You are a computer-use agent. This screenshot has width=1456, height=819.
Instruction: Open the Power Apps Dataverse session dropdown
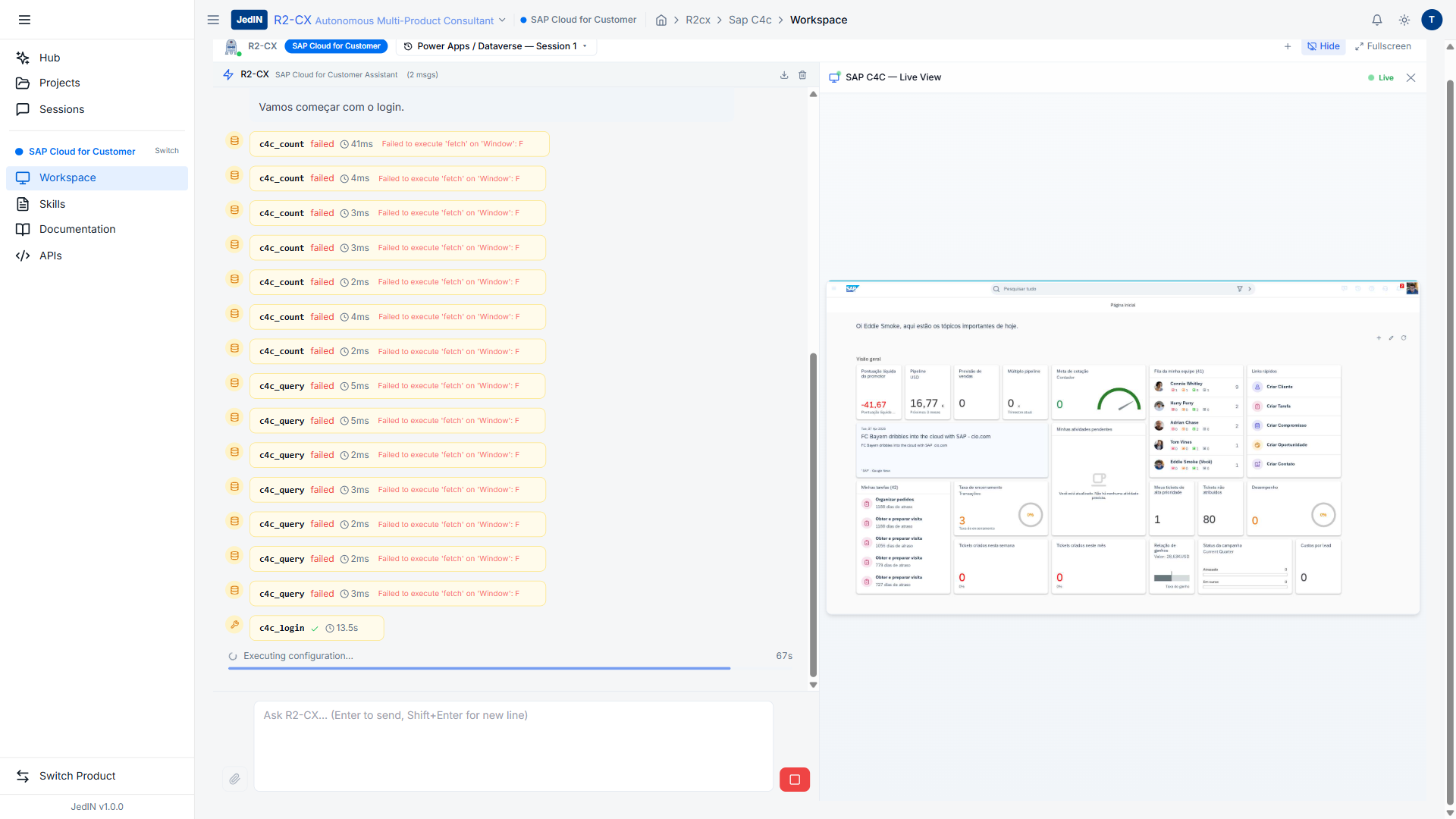pyautogui.click(x=496, y=46)
